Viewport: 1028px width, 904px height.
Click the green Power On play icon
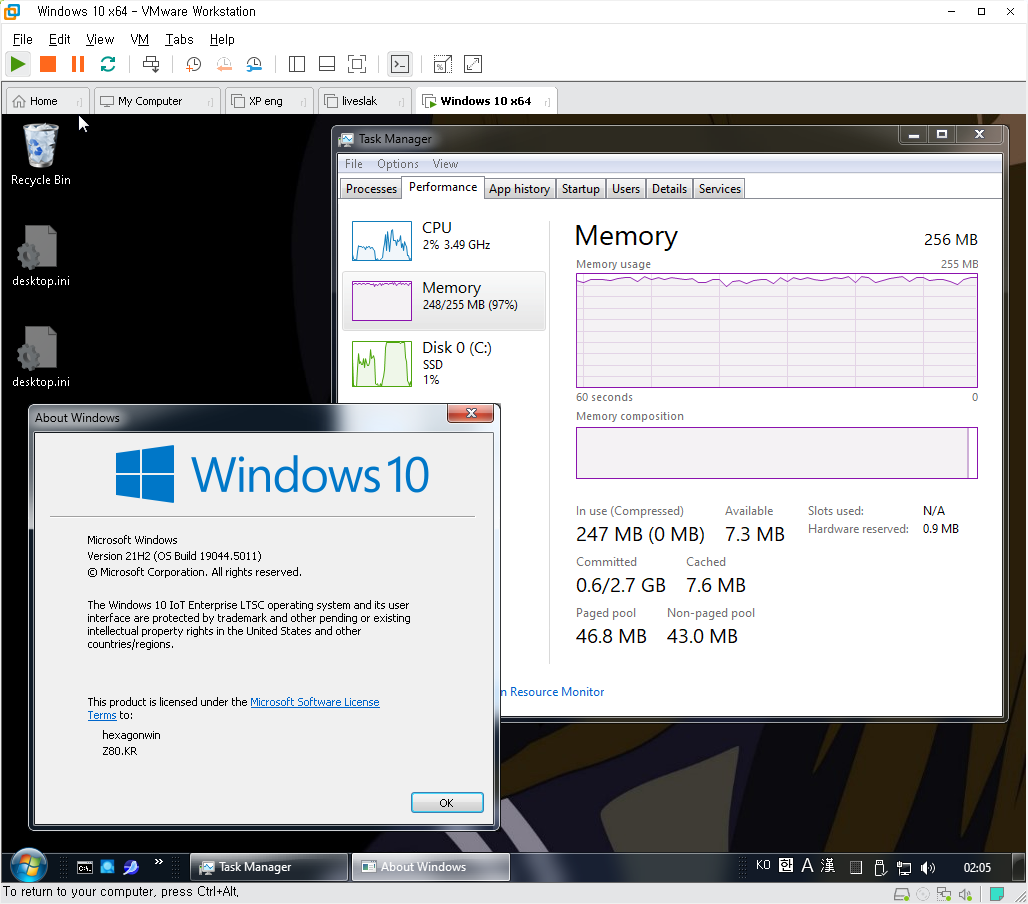18,64
